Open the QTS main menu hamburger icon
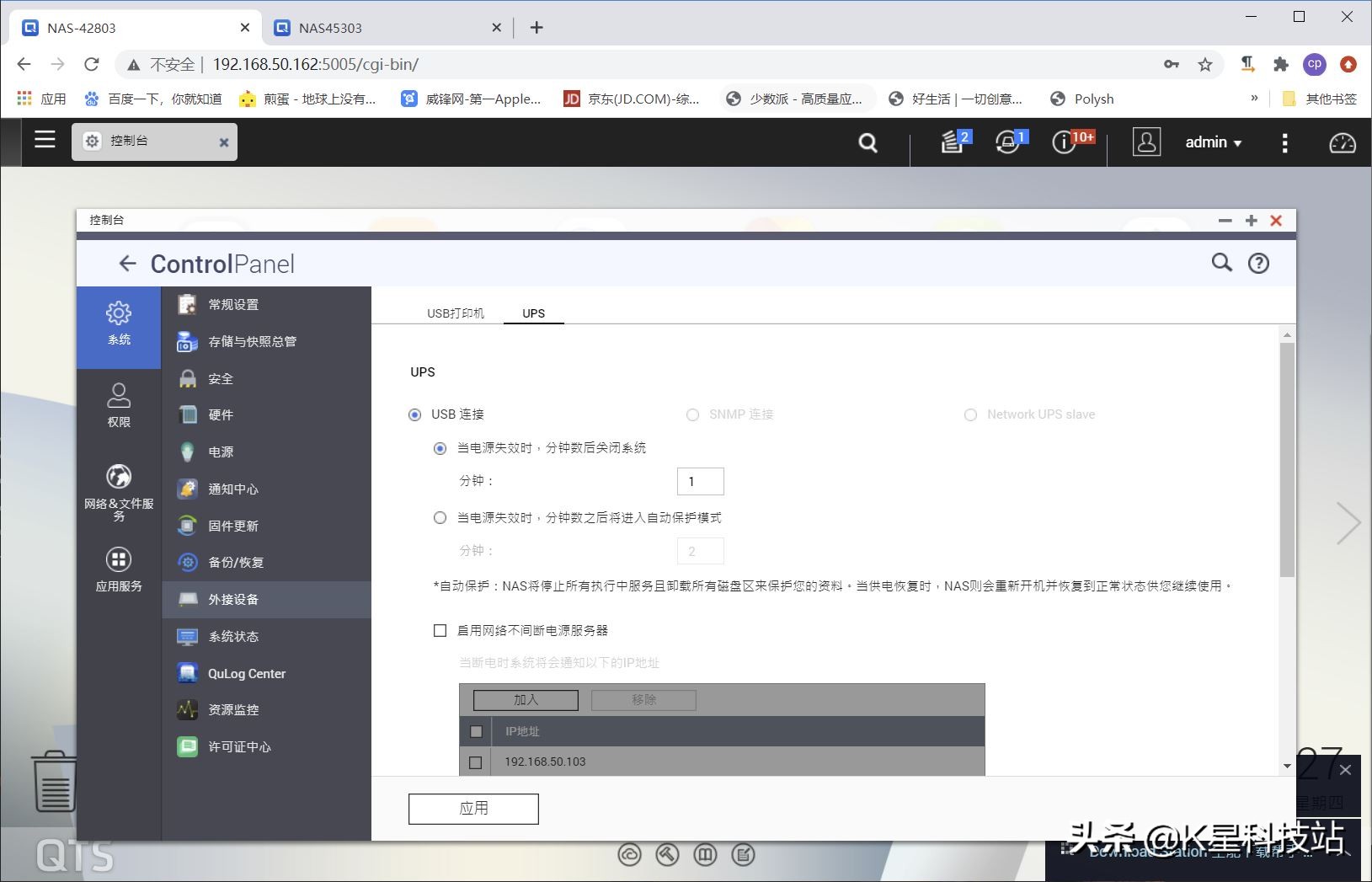This screenshot has width=1372, height=882. (x=45, y=140)
